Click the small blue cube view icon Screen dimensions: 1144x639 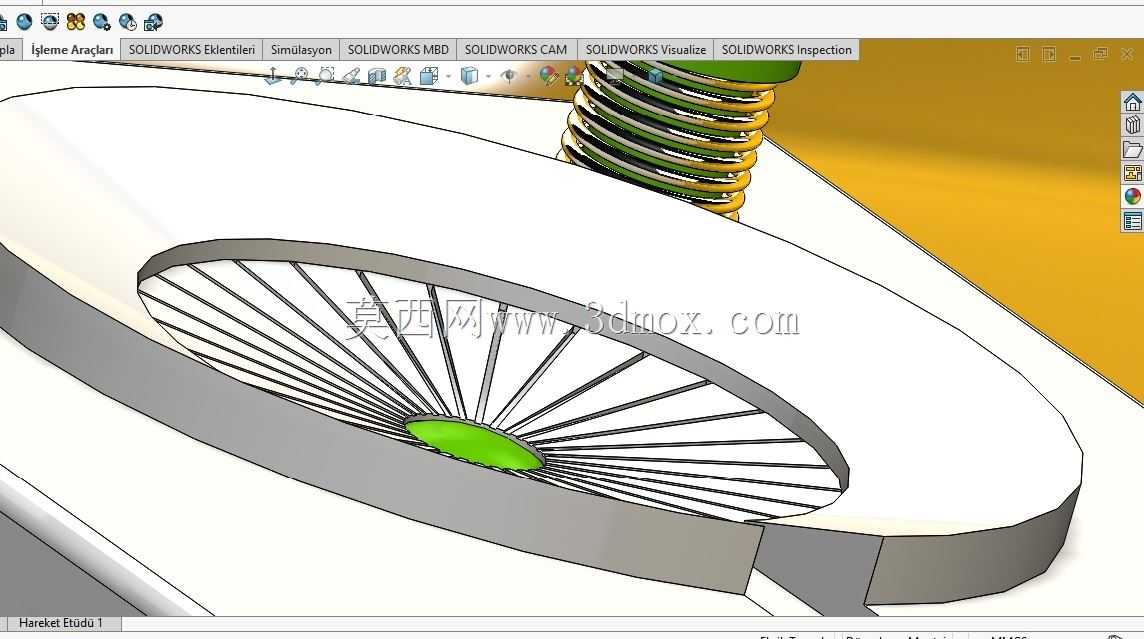coord(655,75)
